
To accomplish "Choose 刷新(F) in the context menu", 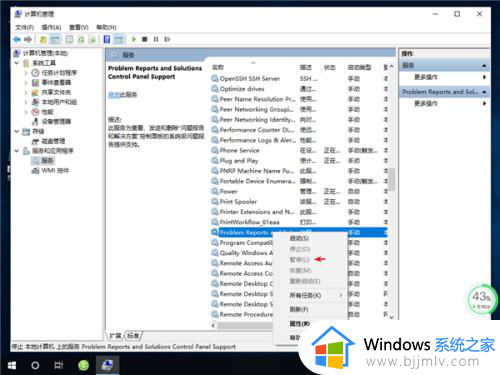I will (299, 310).
